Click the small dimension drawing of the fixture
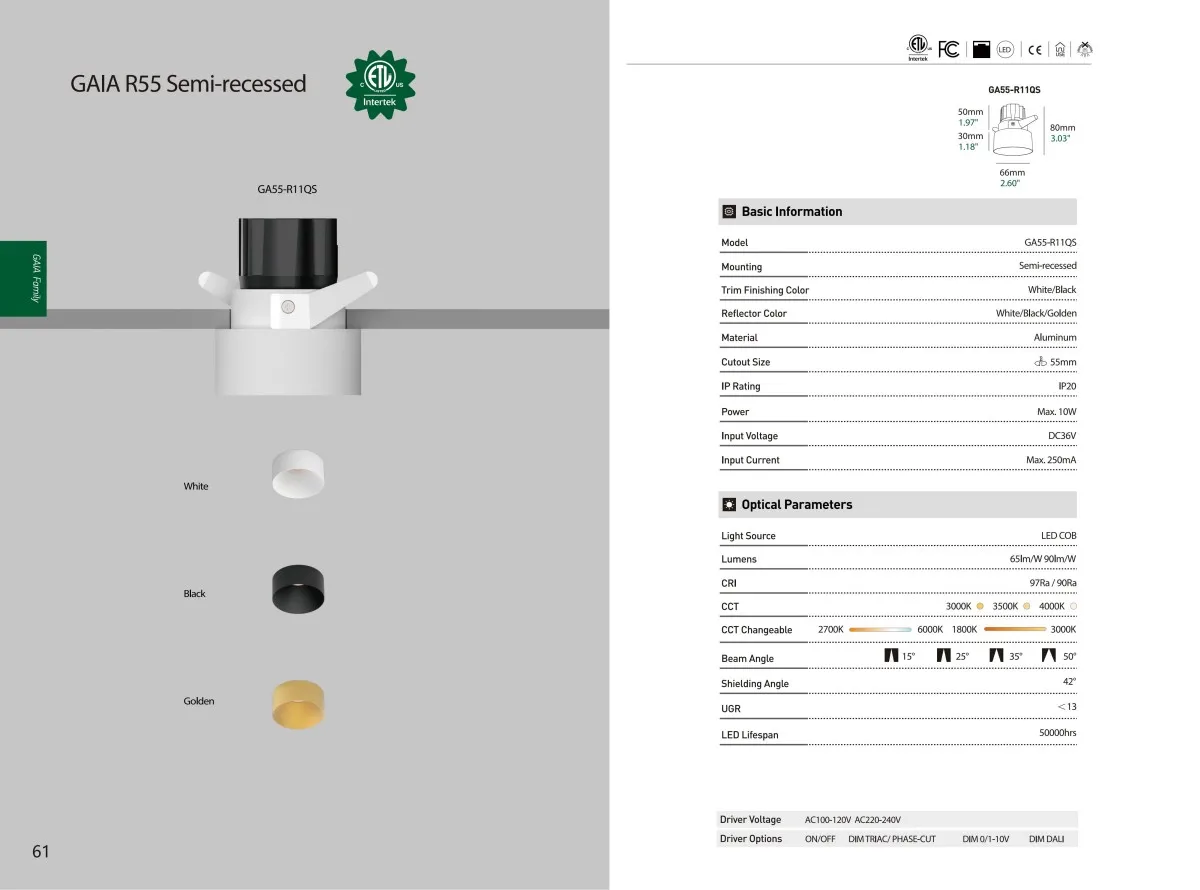Screen dimensions: 1200x890 click(x=1015, y=131)
